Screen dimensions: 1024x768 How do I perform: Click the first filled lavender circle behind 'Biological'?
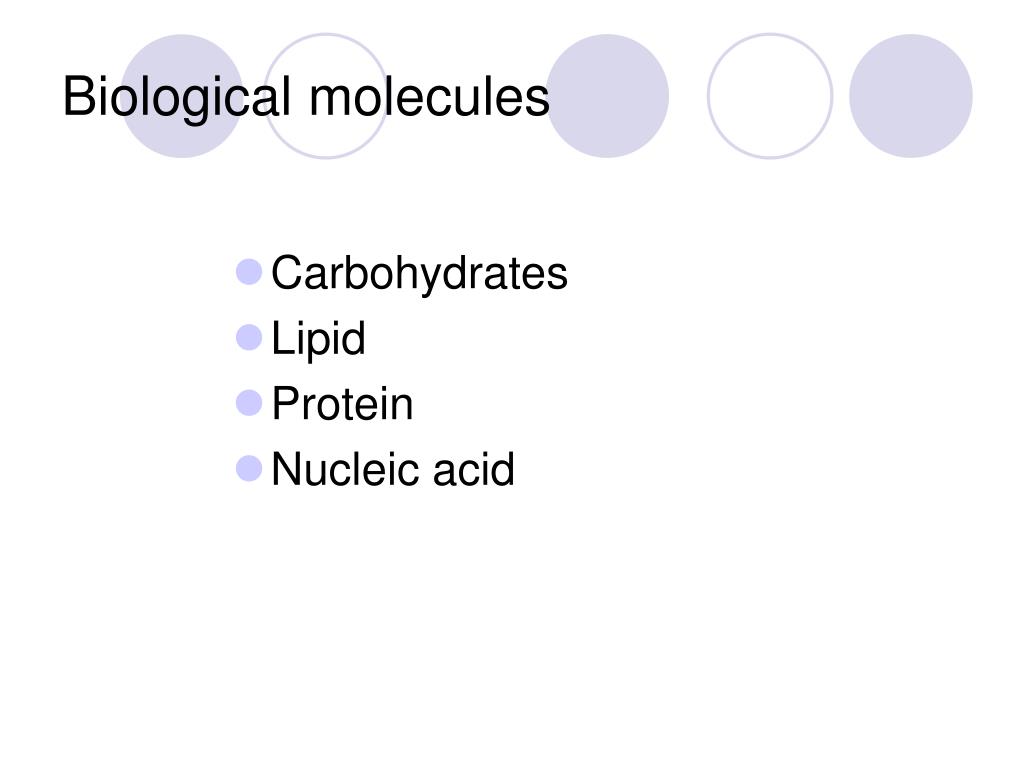tap(182, 96)
